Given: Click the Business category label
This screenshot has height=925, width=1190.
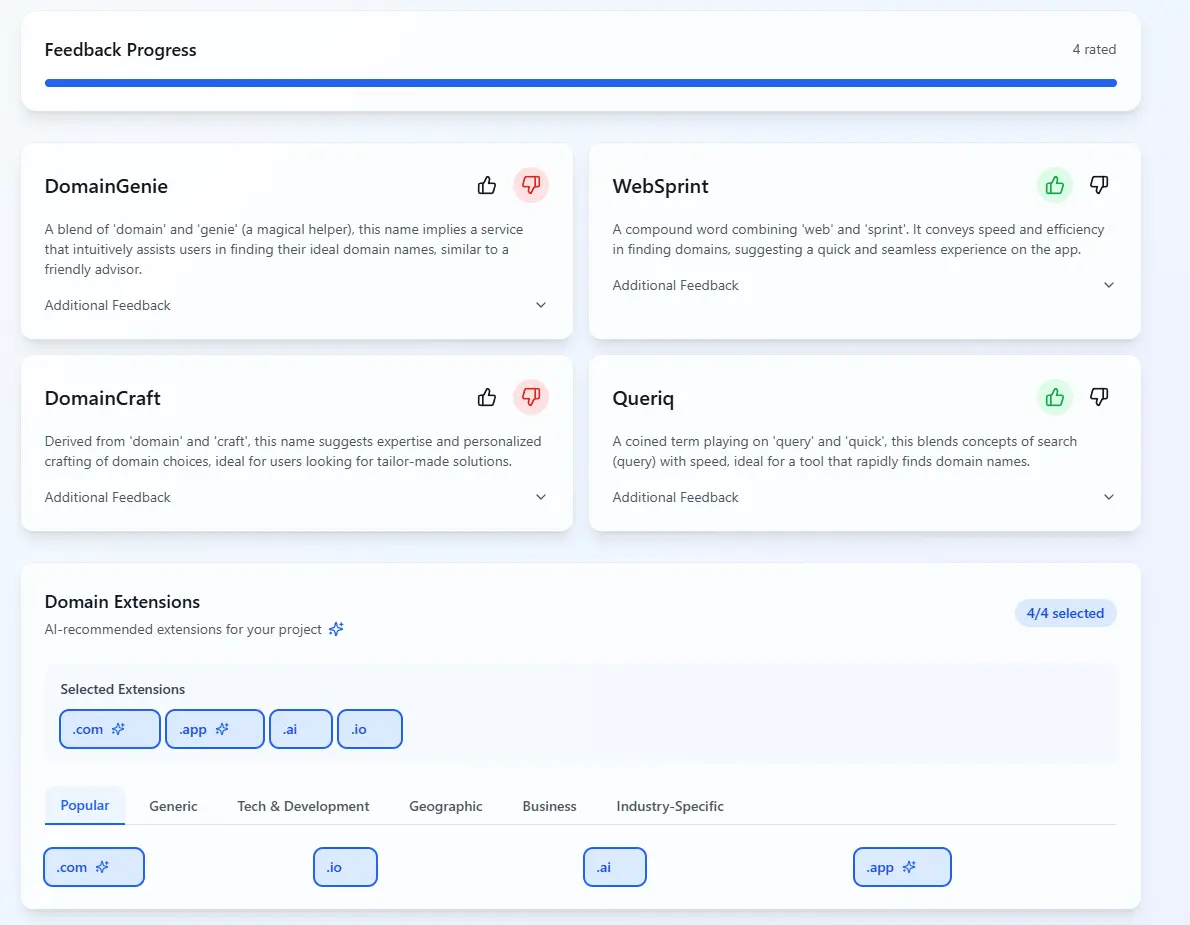Looking at the screenshot, I should pyautogui.click(x=549, y=806).
